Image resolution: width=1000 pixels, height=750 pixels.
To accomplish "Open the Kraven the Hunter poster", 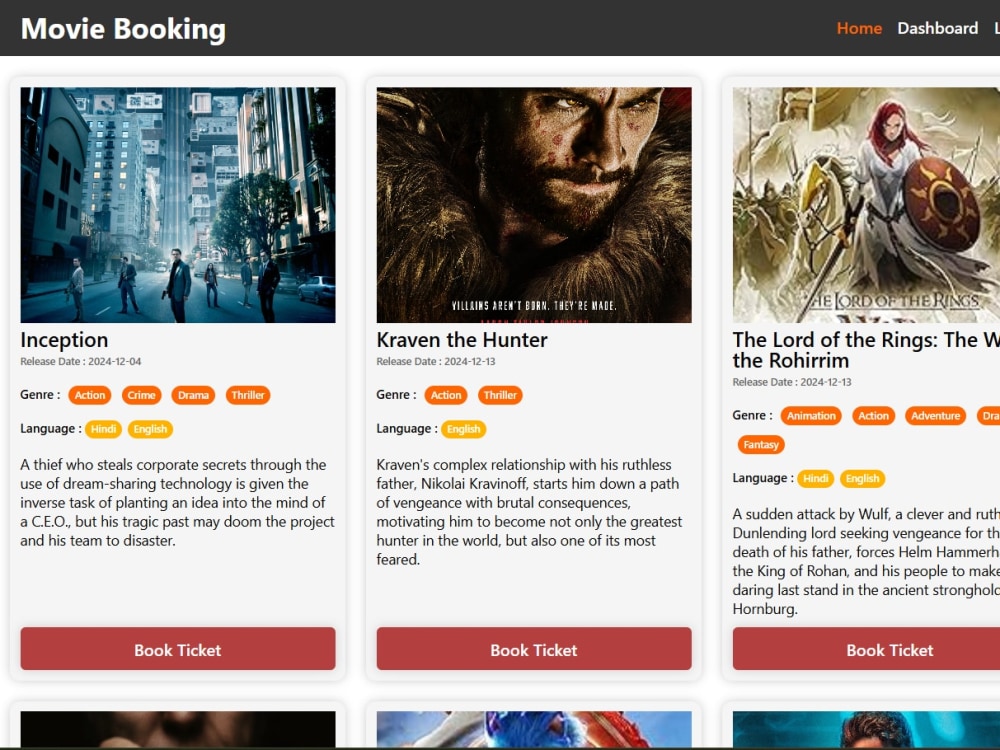I will click(x=534, y=205).
